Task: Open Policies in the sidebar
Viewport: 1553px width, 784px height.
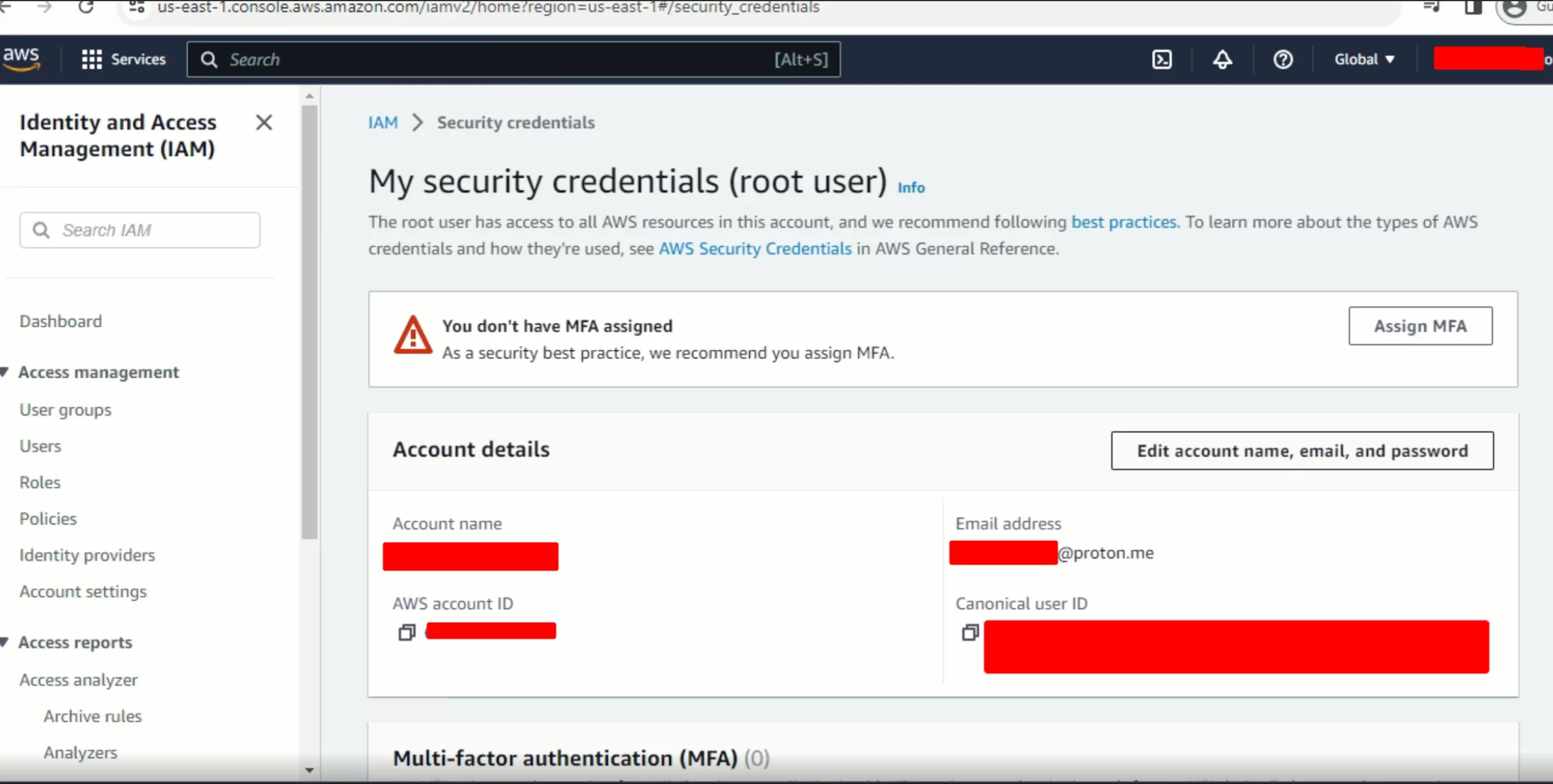Action: point(48,519)
